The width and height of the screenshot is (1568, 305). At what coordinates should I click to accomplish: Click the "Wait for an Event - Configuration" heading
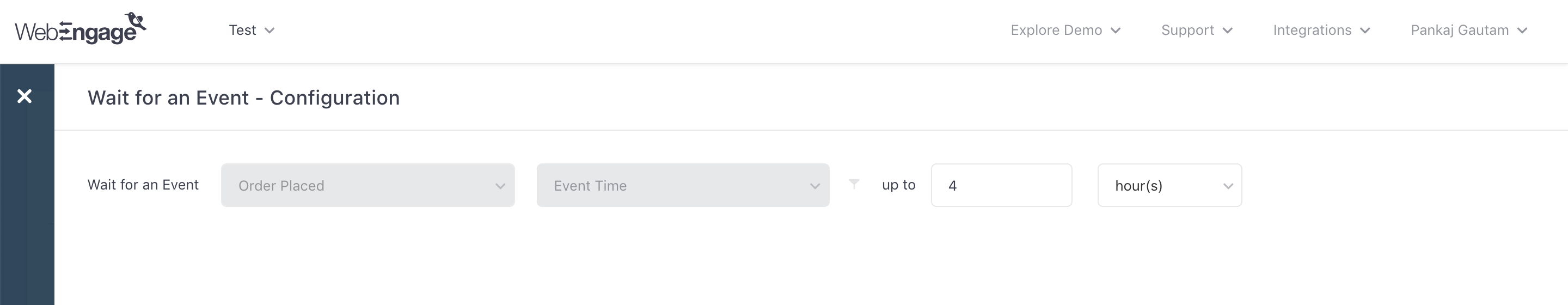click(x=243, y=98)
